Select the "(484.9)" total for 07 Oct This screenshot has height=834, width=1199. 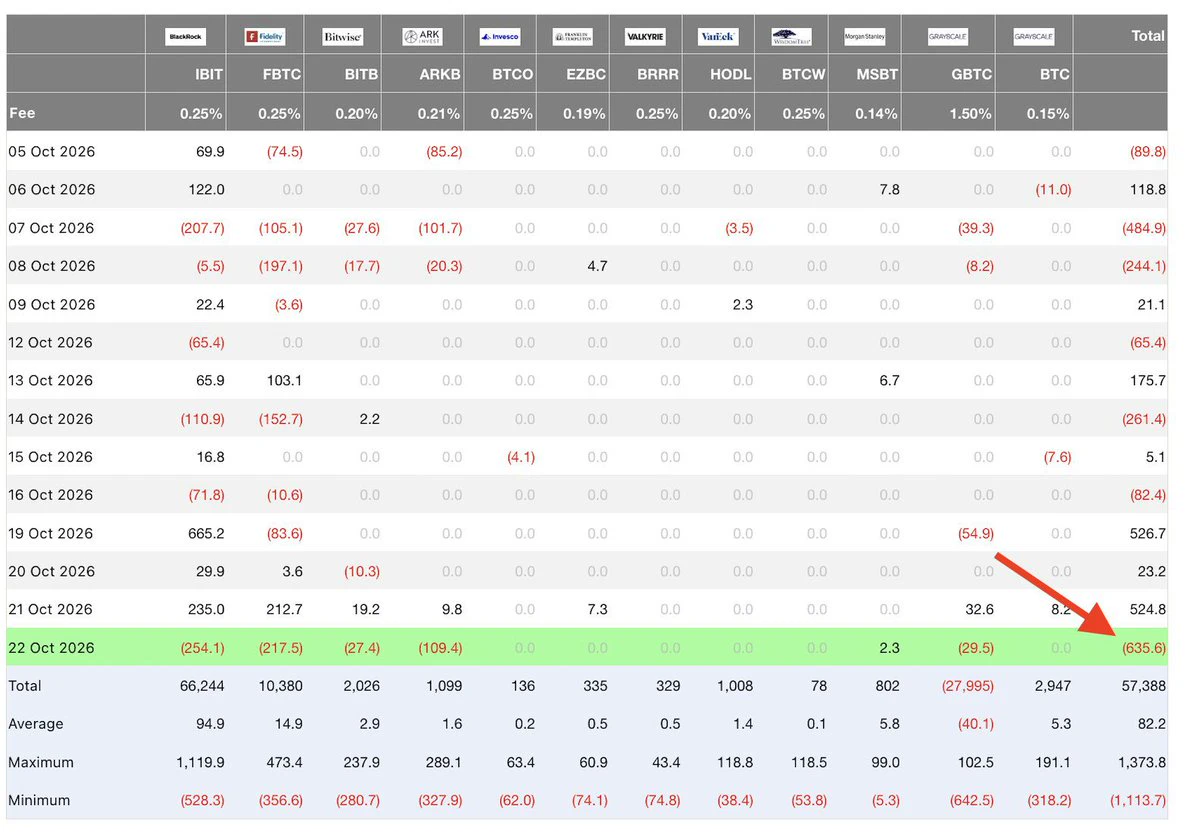(x=1144, y=228)
